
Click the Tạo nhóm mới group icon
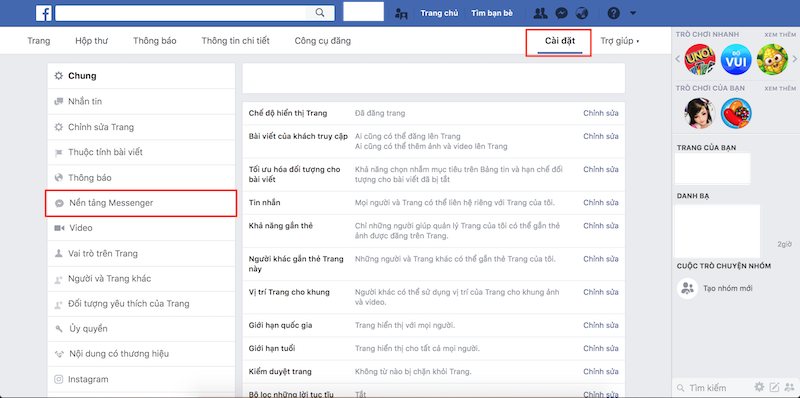(x=687, y=288)
